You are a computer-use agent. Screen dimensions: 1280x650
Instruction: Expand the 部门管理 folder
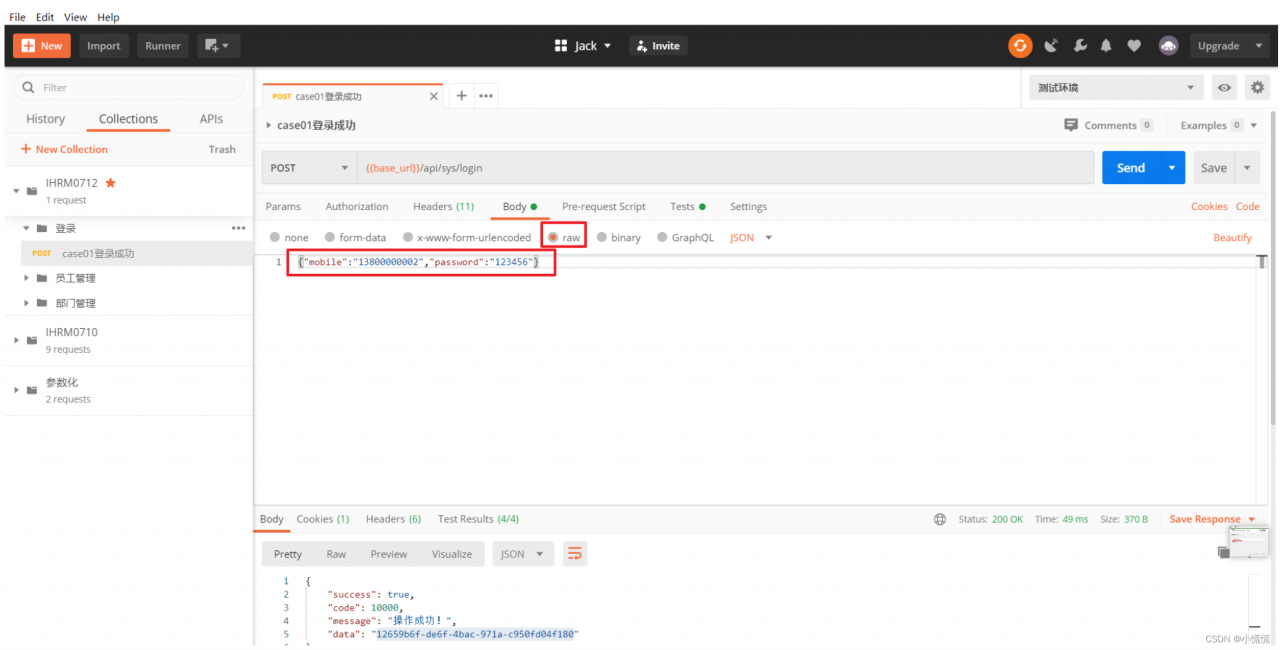27,303
